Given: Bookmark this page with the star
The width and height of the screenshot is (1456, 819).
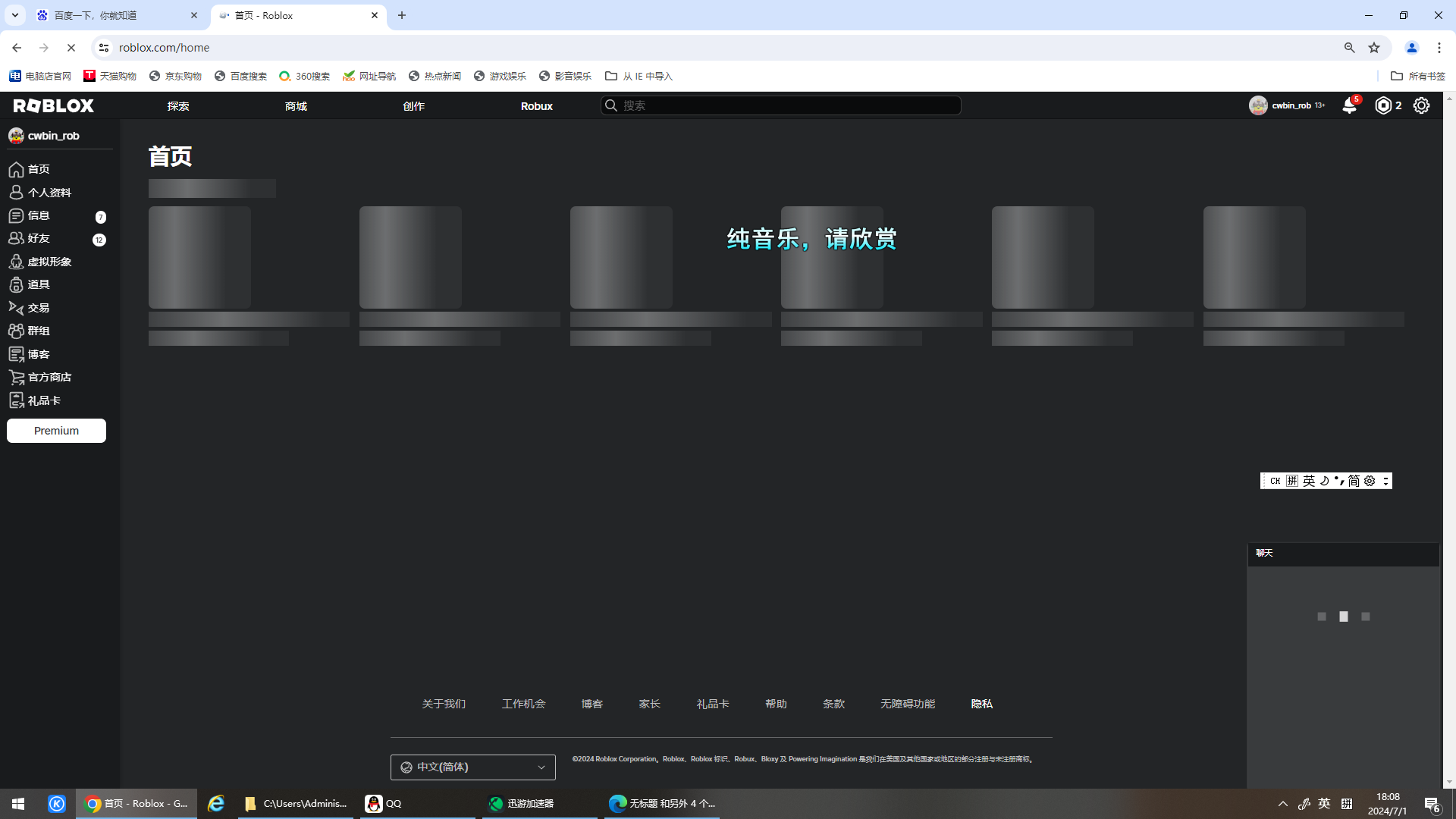Looking at the screenshot, I should (x=1374, y=48).
